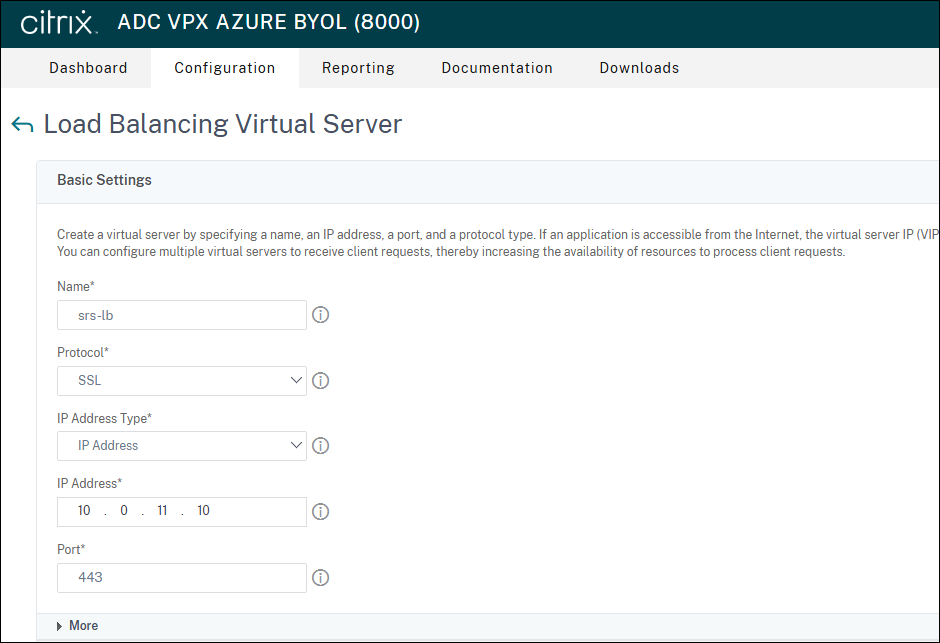Click the second IP octet showing 0
The image size is (940, 643).
coord(123,511)
